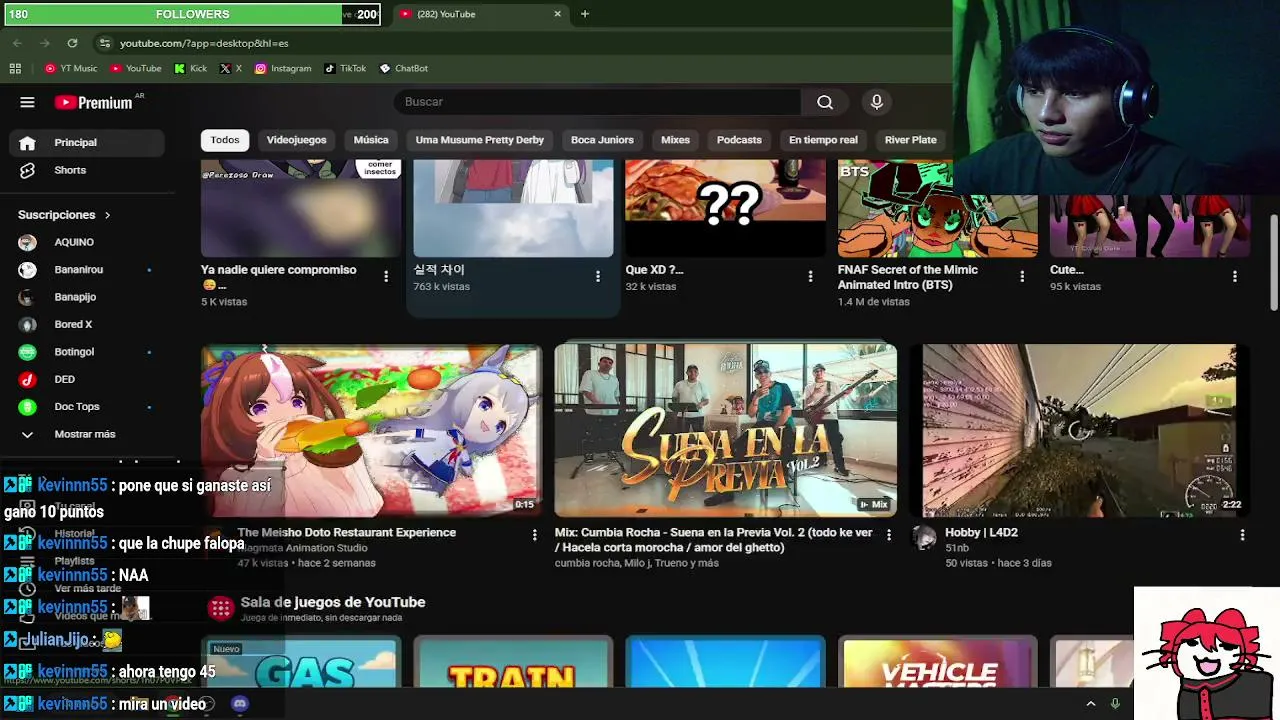The image size is (1280, 720).
Task: Open the X bookmark
Action: tap(231, 68)
